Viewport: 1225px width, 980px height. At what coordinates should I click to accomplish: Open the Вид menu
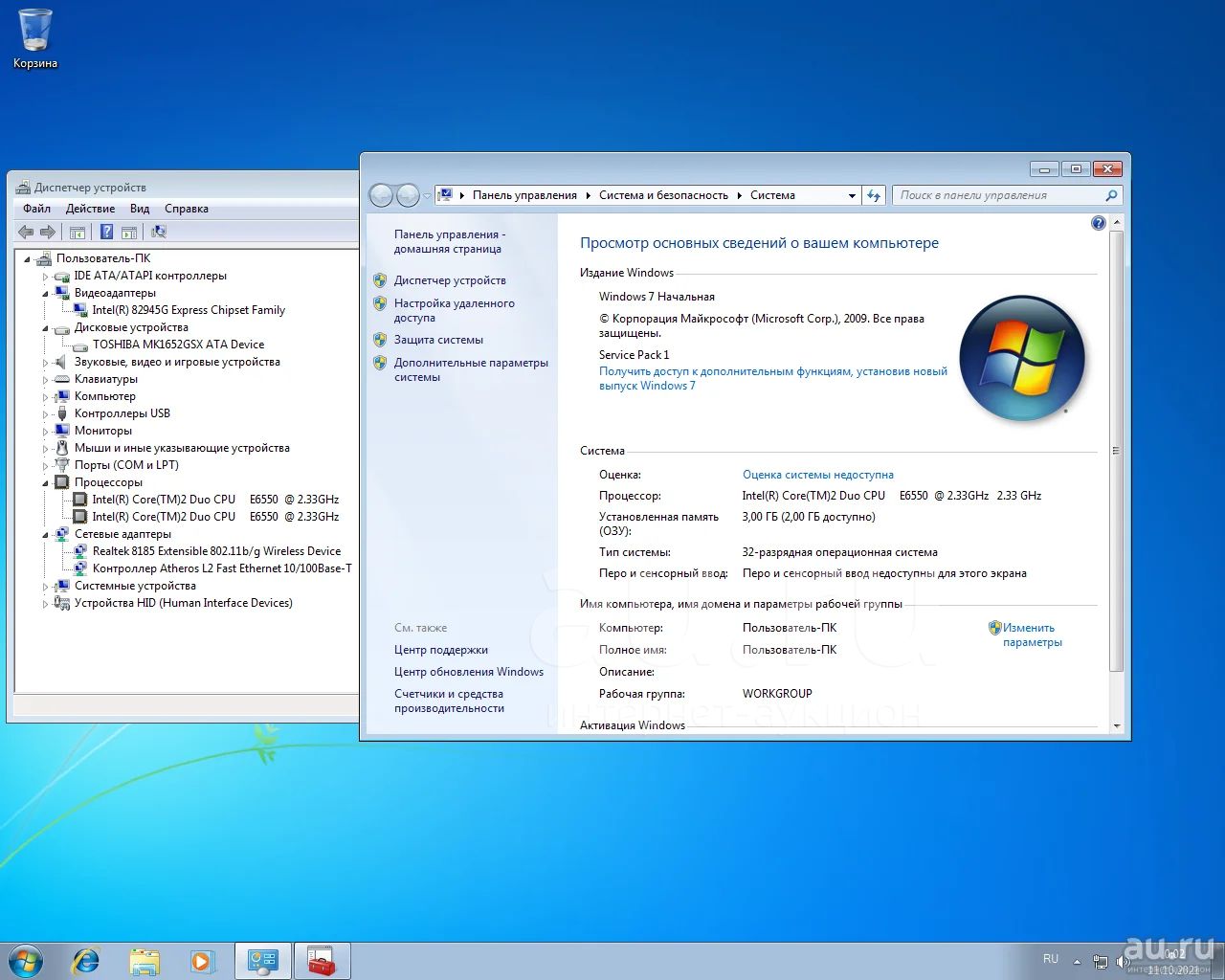[x=140, y=209]
